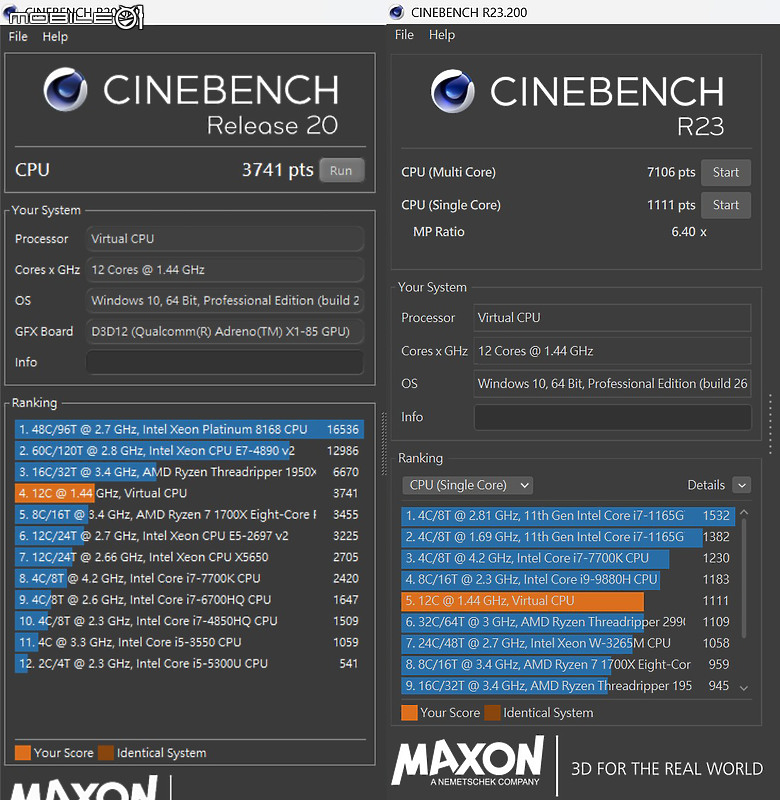Screen dimensions: 780x800
Task: Select R20 ranking Xeon X5650 row
Action: click(x=189, y=557)
